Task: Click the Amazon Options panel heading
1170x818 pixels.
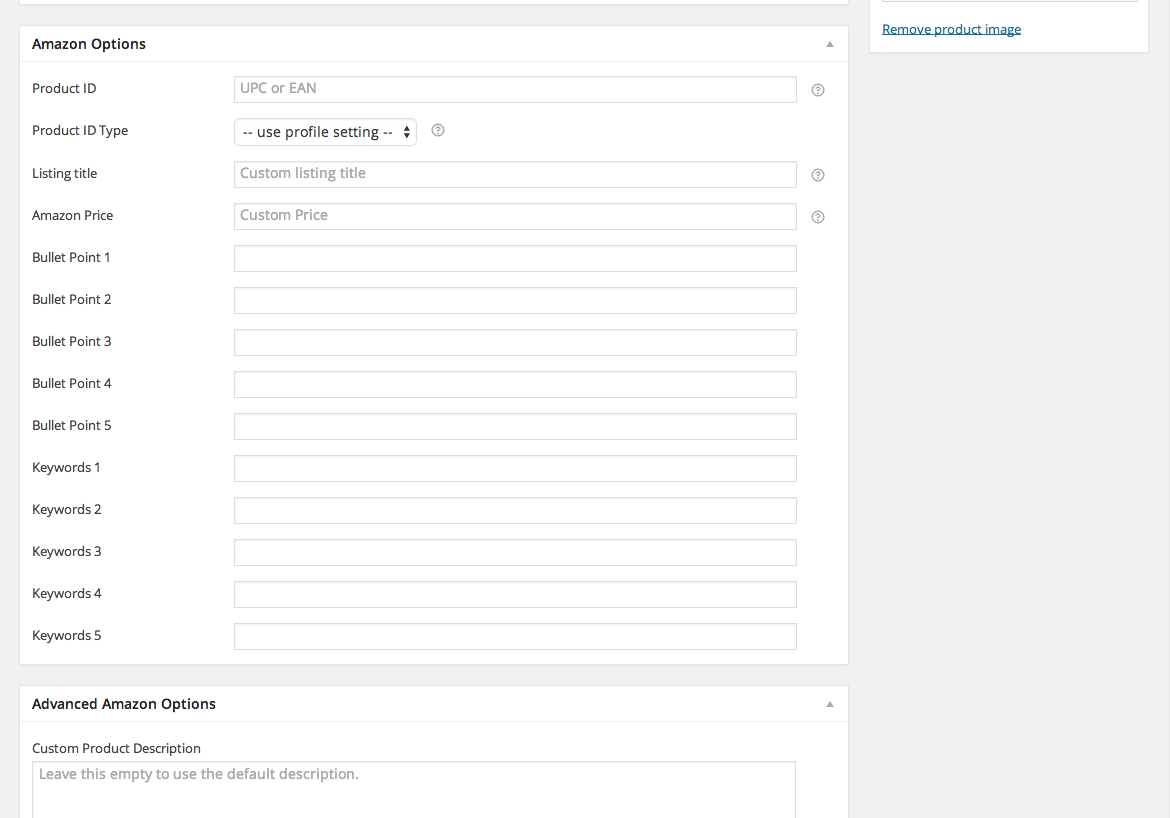Action: pyautogui.click(x=89, y=44)
